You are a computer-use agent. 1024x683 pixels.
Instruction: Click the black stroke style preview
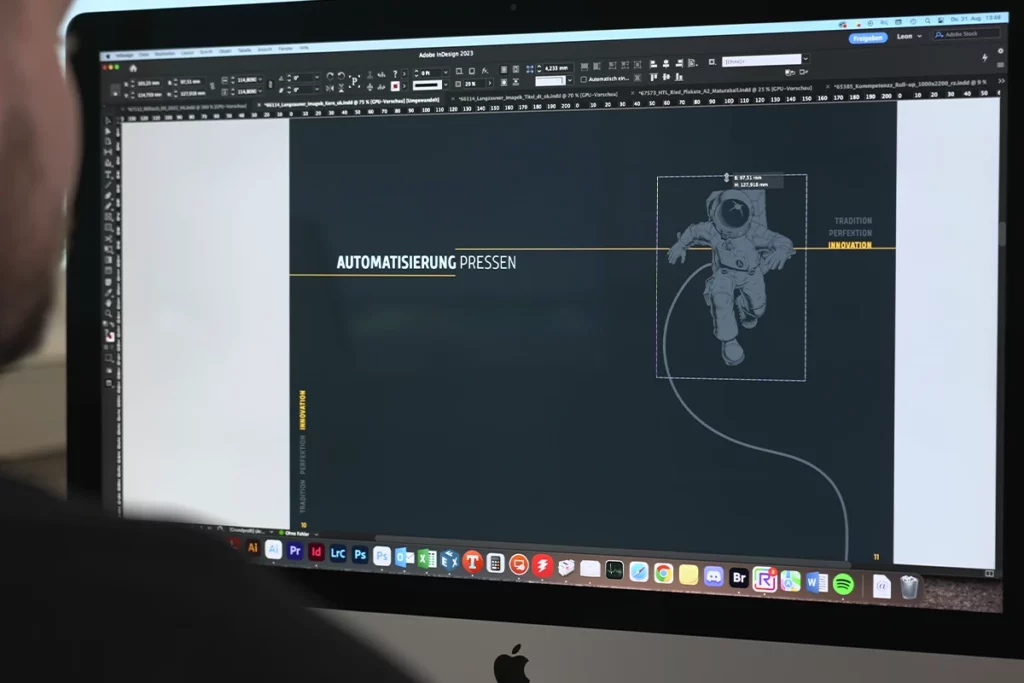pos(427,85)
